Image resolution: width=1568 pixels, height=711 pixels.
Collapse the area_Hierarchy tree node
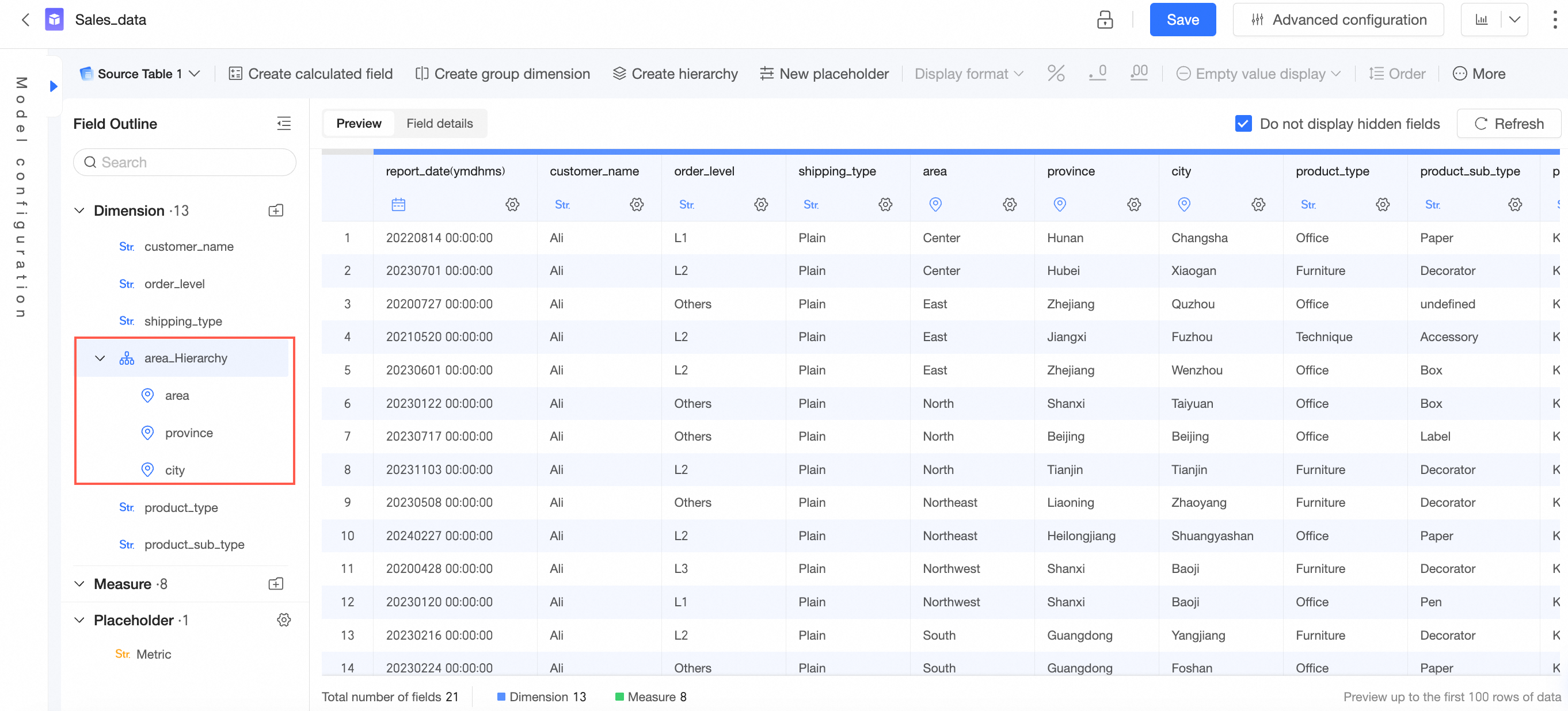[x=100, y=358]
